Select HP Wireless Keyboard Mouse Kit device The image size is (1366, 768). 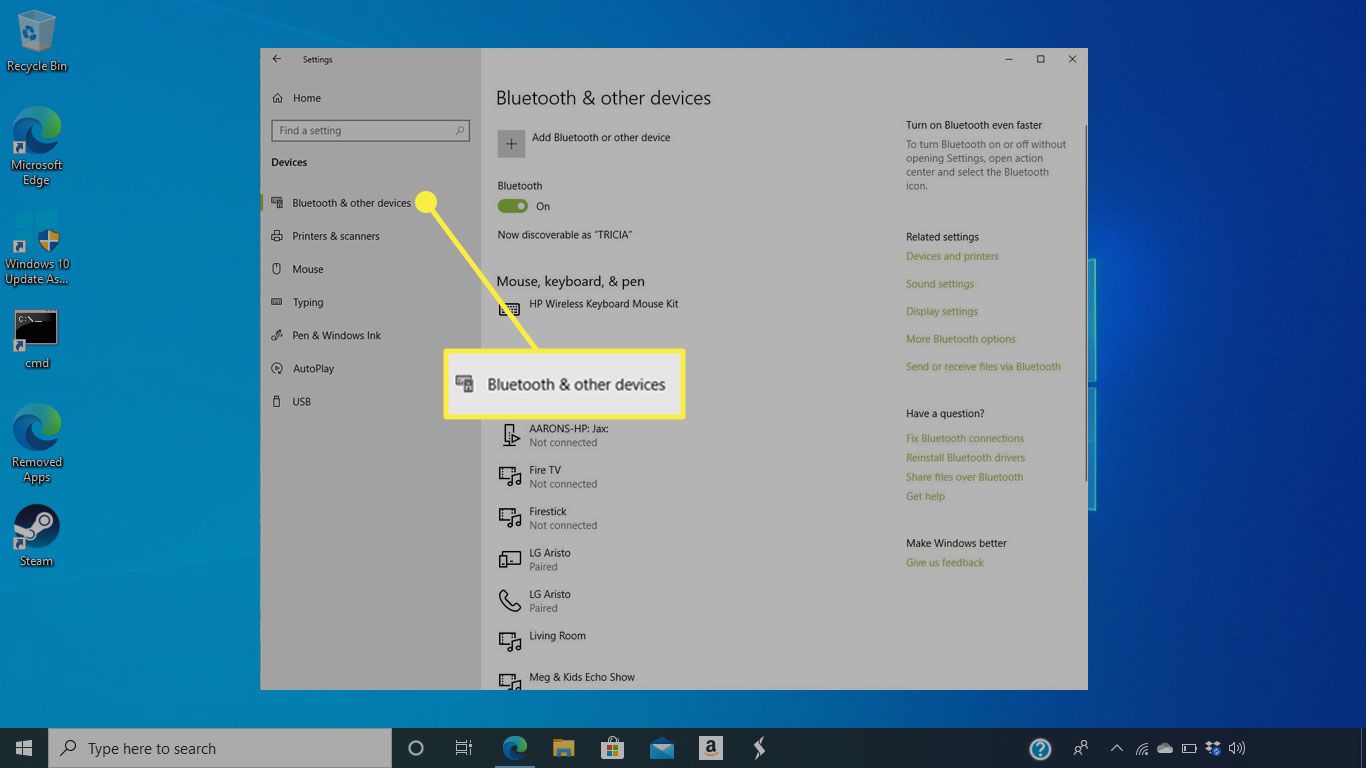589,308
